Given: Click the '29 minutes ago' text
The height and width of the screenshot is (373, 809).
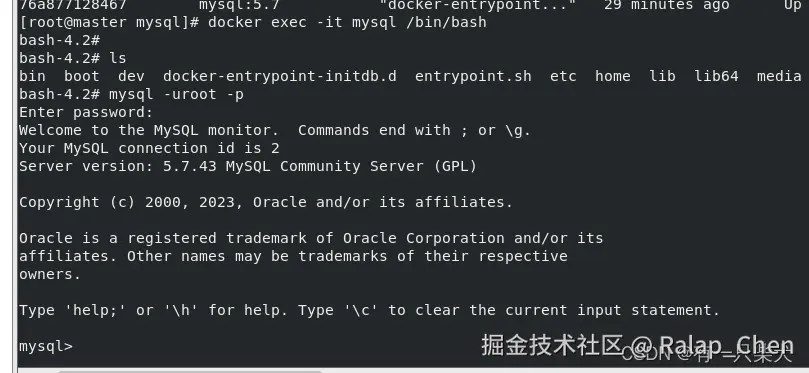Looking at the screenshot, I should point(667,6).
